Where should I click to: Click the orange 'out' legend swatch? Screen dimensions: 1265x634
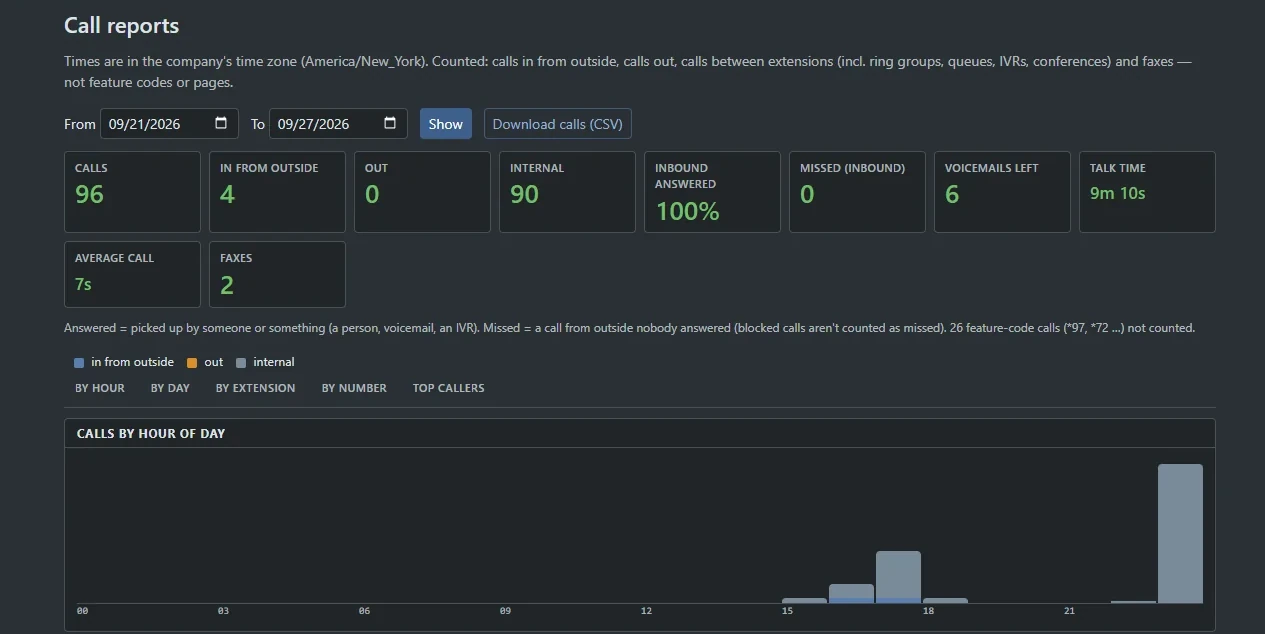coord(192,363)
